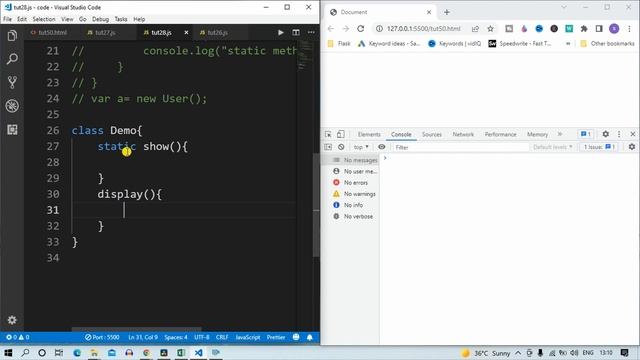This screenshot has width=640, height=360.
Task: Share this page from the address bar
Action: (x=475, y=29)
